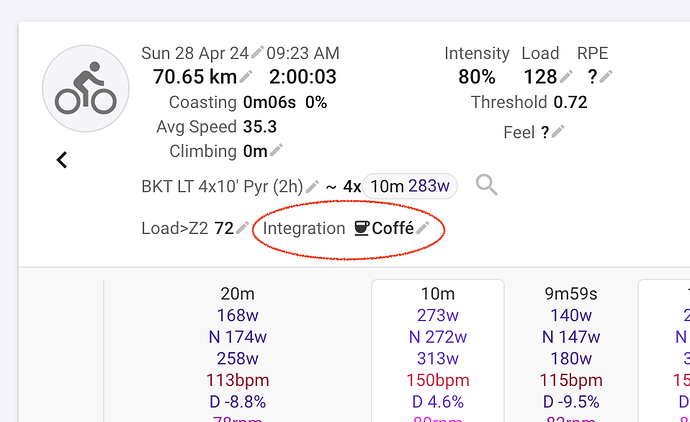Edit the RPE rating pencil icon
Image resolution: width=690 pixels, height=422 pixels.
tap(606, 76)
